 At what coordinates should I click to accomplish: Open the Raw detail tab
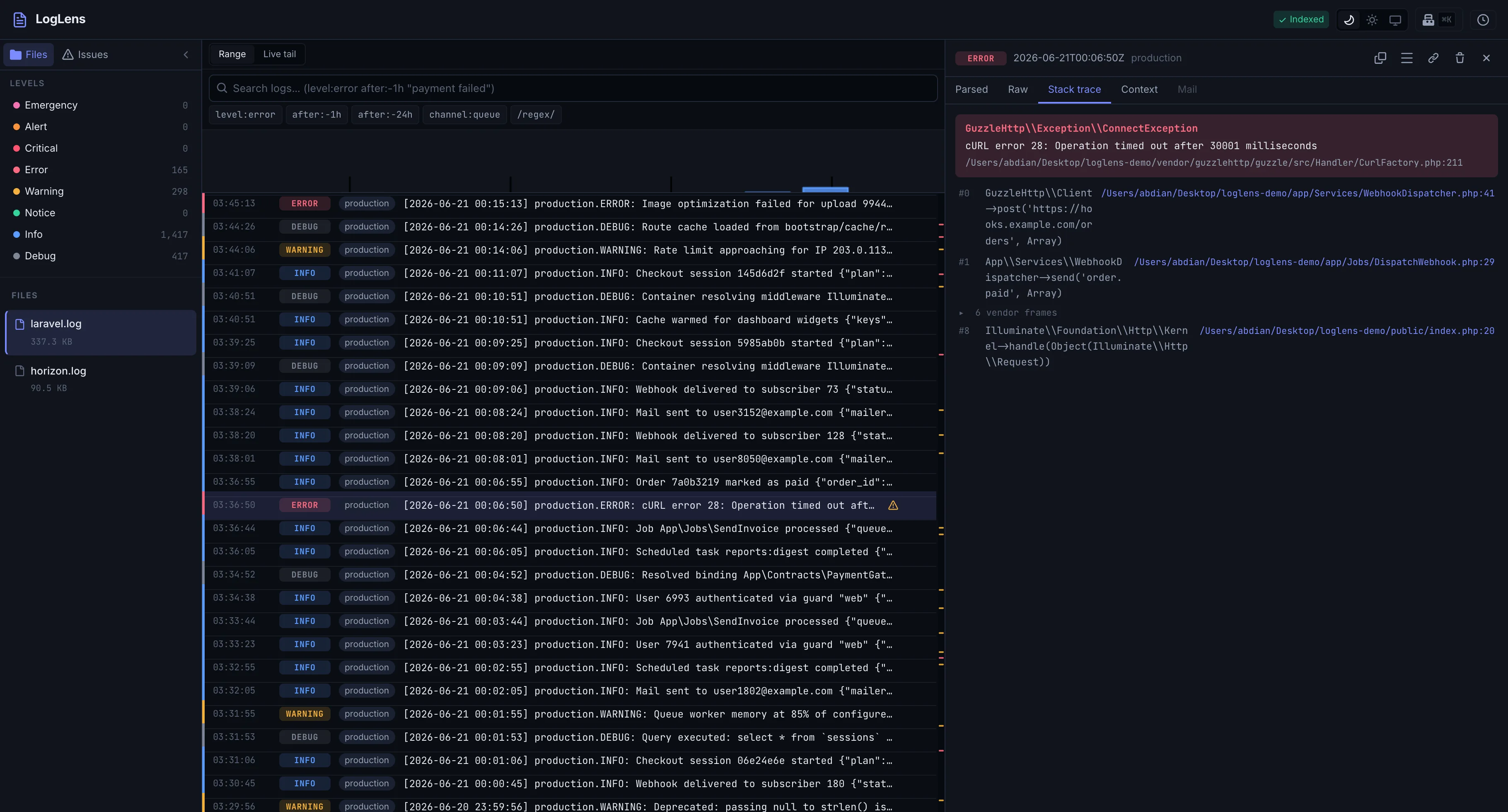[1017, 89]
